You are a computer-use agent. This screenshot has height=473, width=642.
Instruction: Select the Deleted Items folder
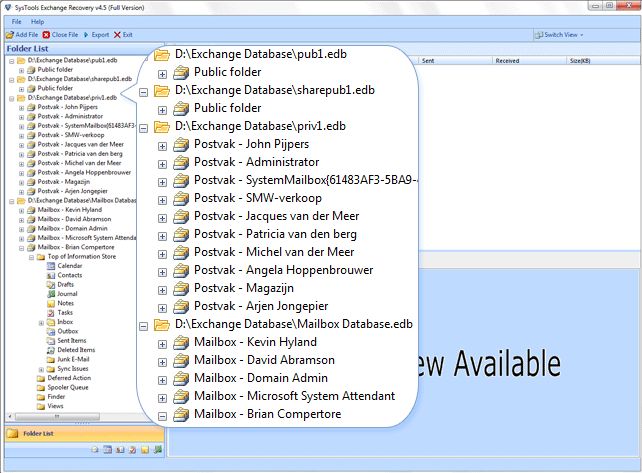coord(76,350)
